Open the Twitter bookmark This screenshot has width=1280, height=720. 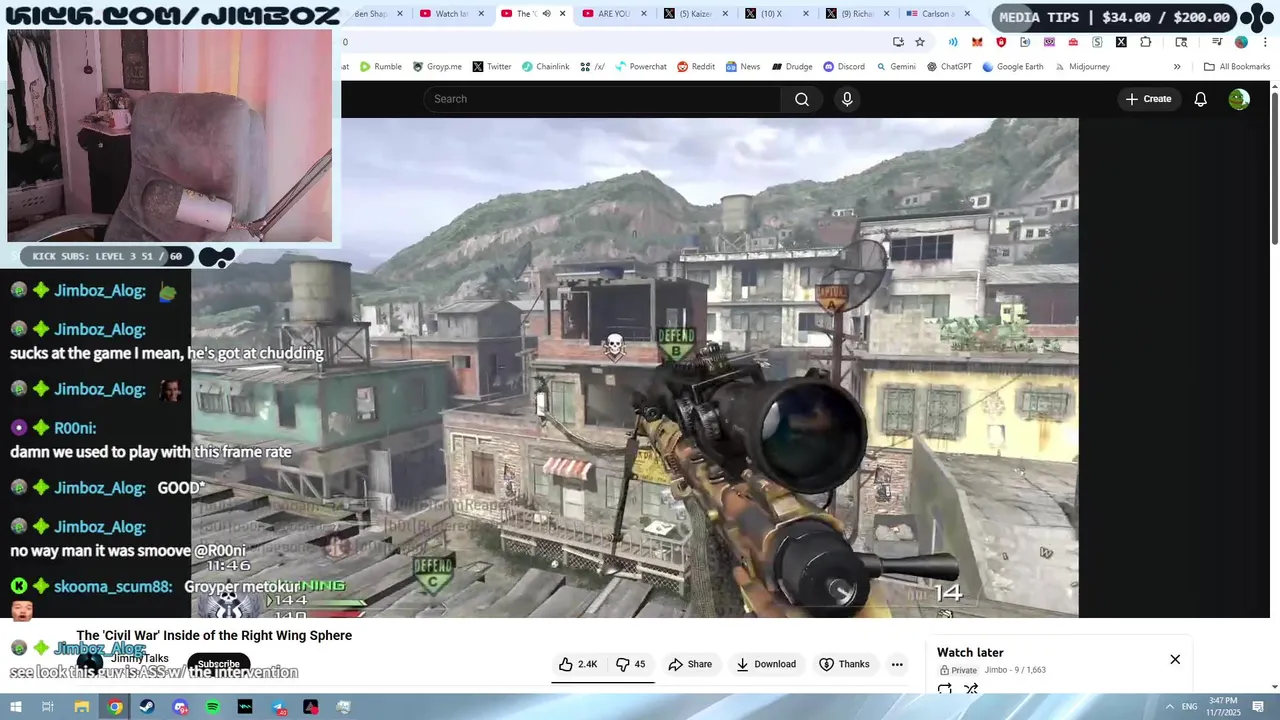pos(492,67)
